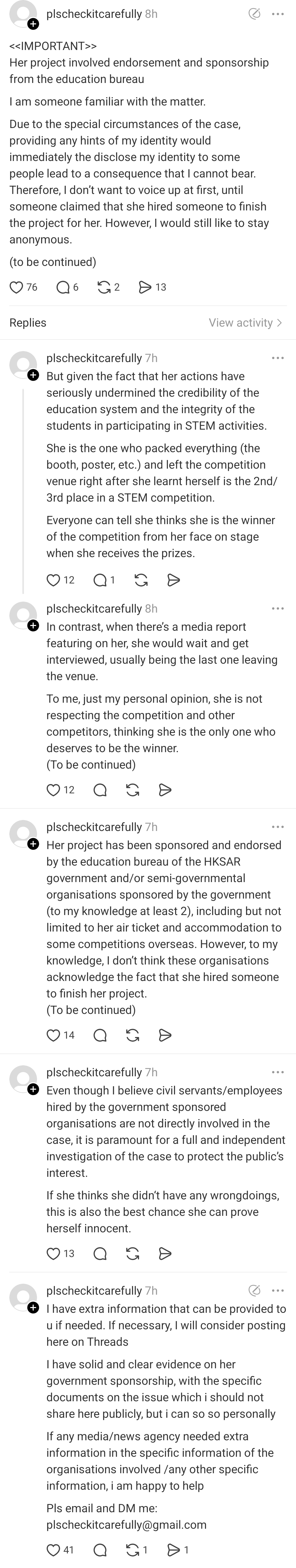Viewport: 296px width, 1568px height.
Task: Open the plscheckitcarefully username on the HKSAR reply
Action: [94, 827]
